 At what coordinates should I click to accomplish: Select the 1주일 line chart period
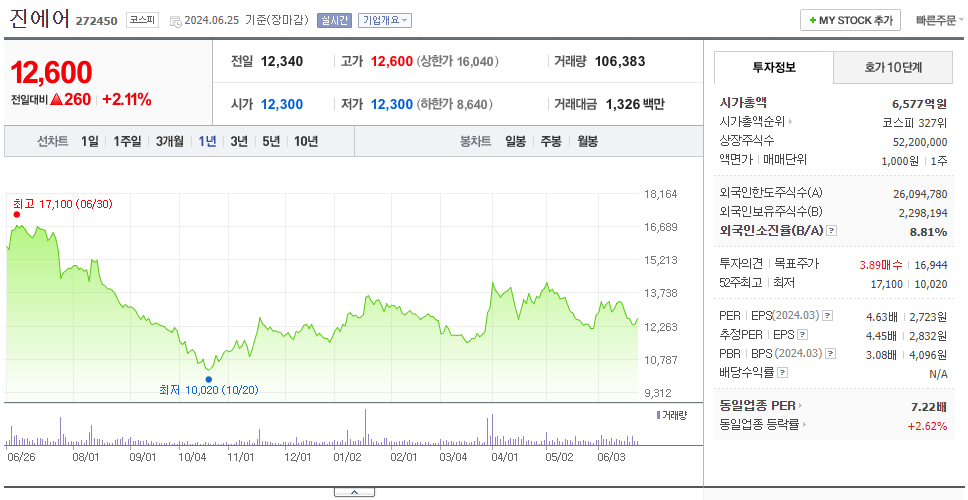(x=127, y=141)
